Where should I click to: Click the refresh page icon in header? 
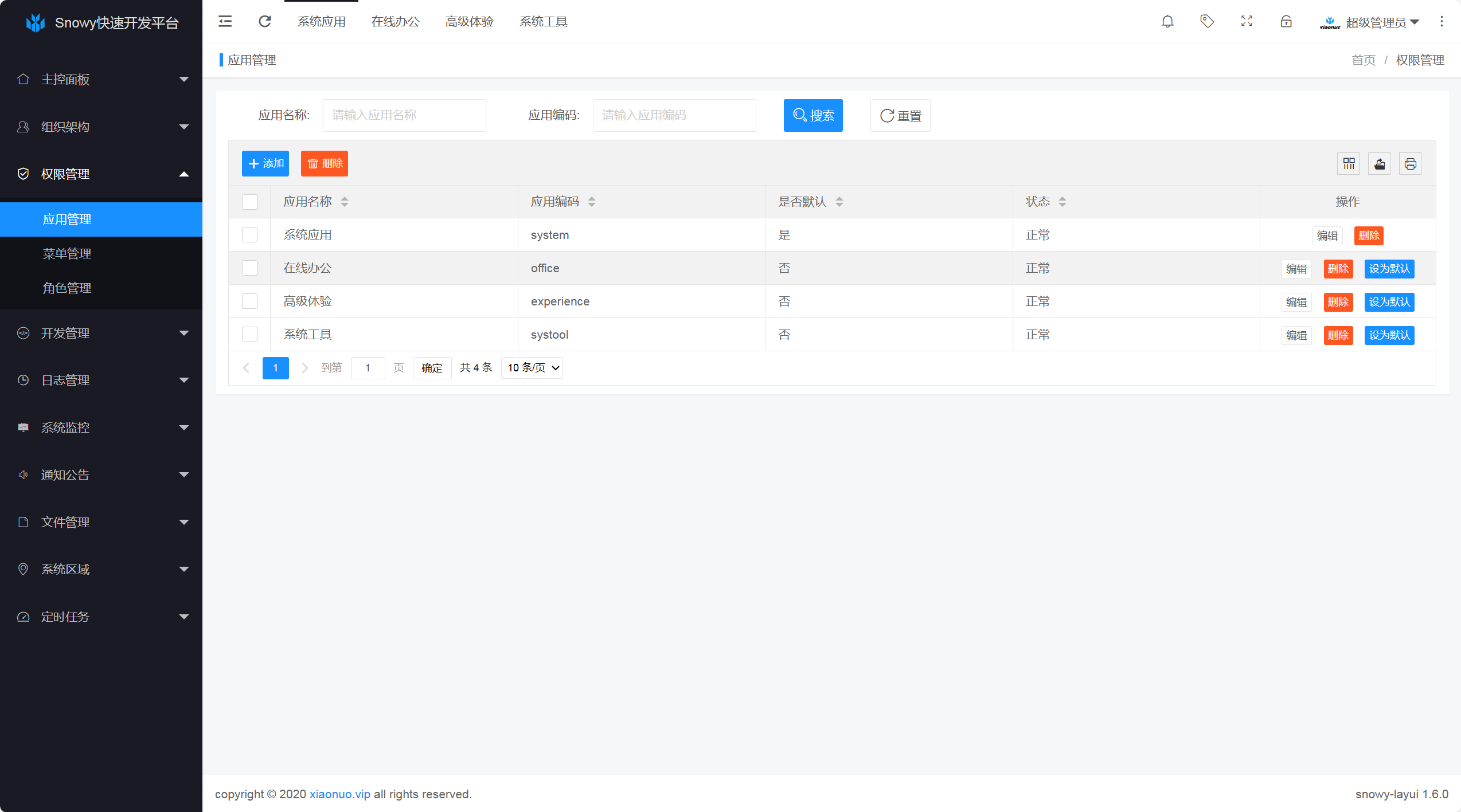(x=265, y=22)
